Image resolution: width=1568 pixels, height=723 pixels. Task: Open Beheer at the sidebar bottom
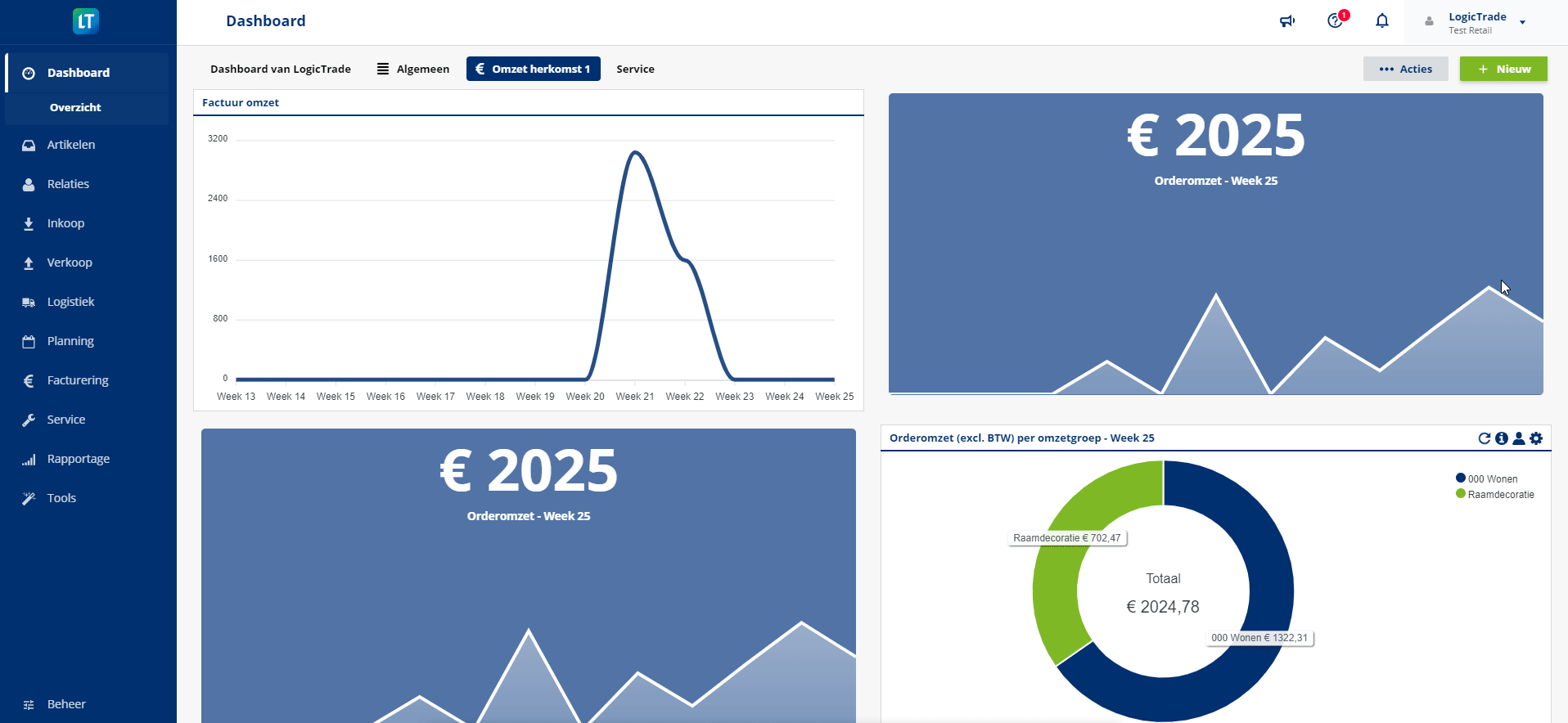(x=66, y=704)
